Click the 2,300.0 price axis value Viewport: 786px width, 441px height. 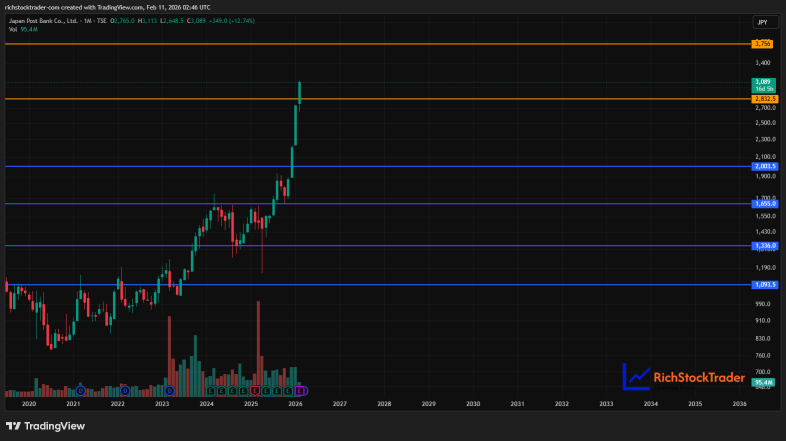click(x=765, y=139)
